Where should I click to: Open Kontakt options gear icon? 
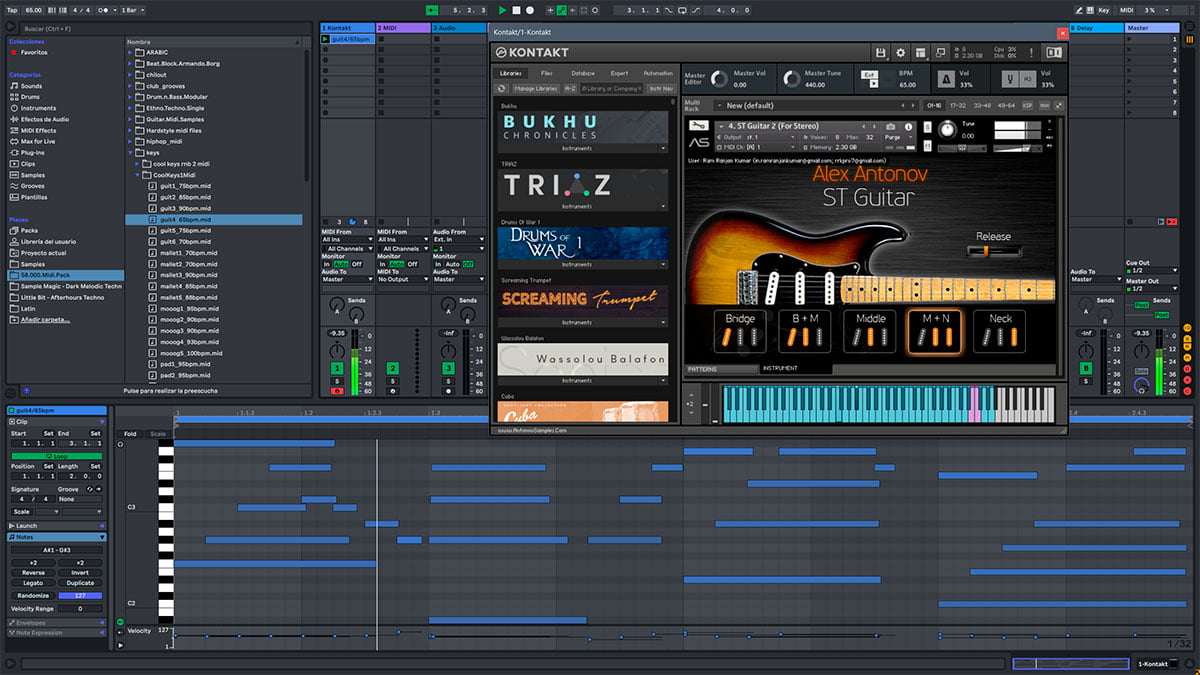point(900,52)
